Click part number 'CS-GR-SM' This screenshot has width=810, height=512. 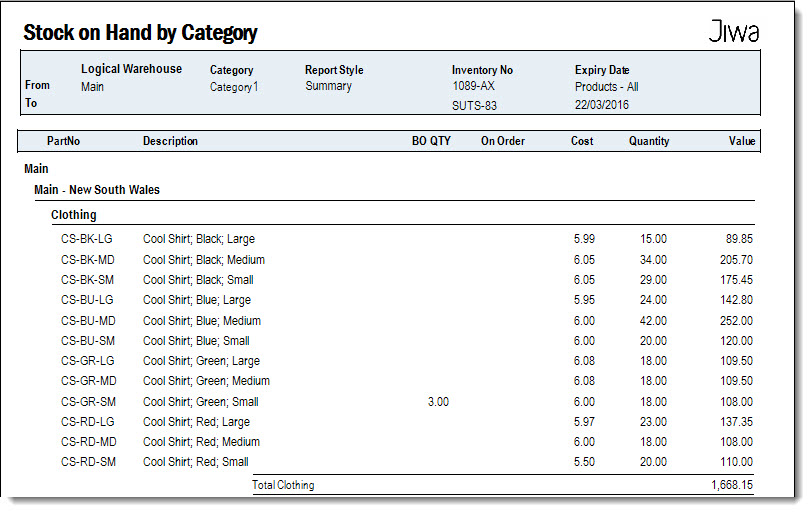click(88, 401)
